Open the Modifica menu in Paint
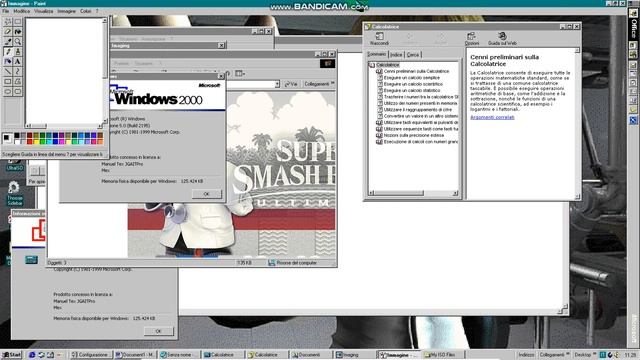Screen dimensions: 640x360 pos(22,11)
